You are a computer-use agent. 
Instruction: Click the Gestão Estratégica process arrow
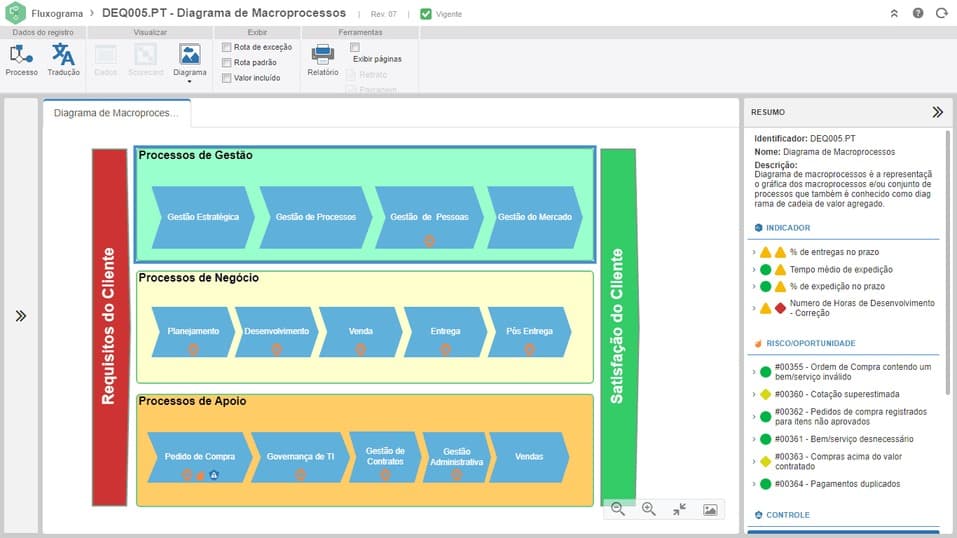[203, 217]
